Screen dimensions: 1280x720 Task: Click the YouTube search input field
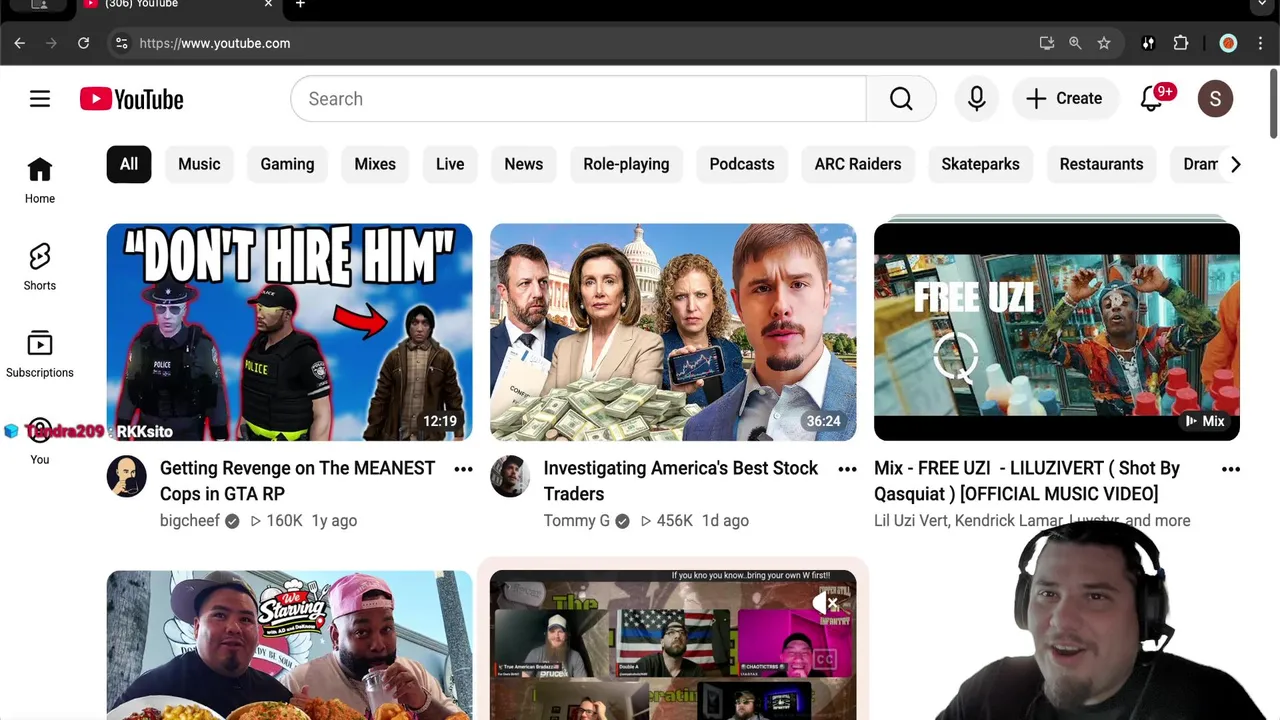pyautogui.click(x=578, y=99)
